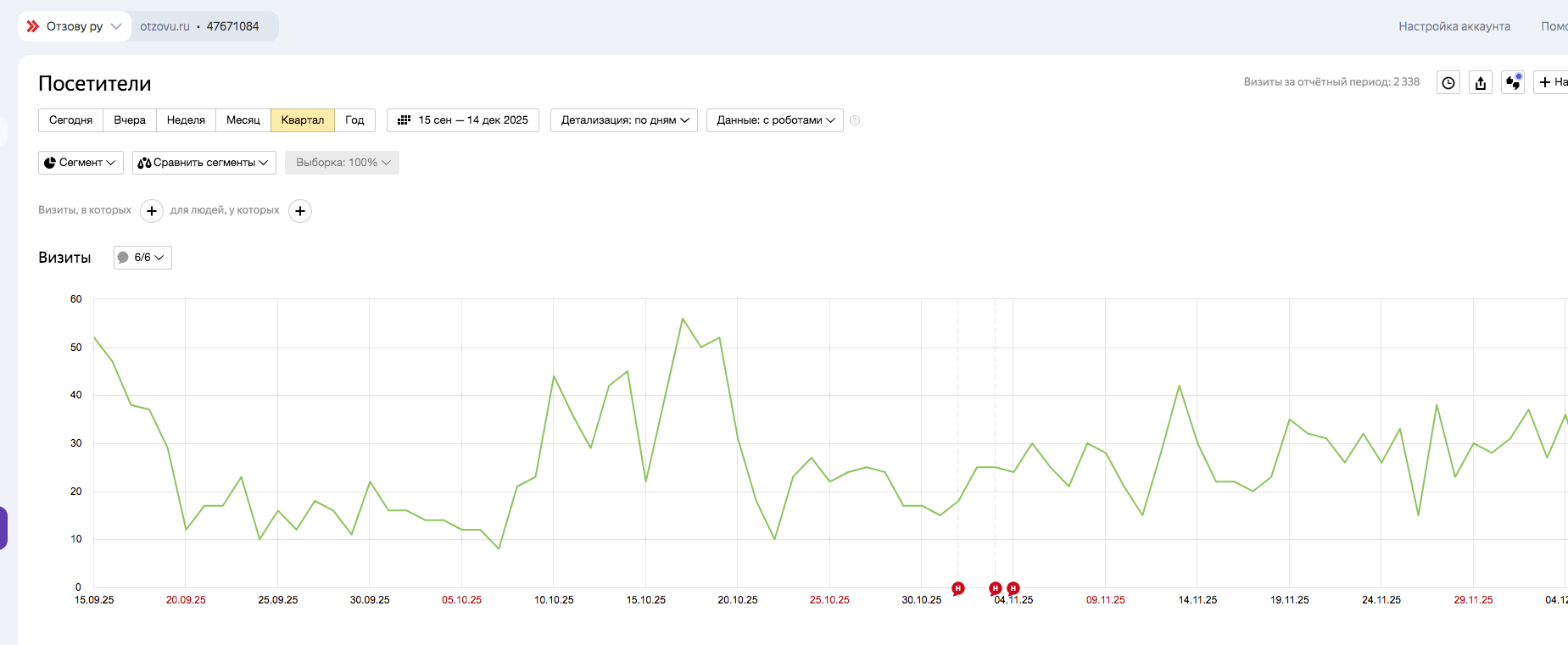
Task: Click the x-axis label 14.11.25
Action: point(1197,600)
